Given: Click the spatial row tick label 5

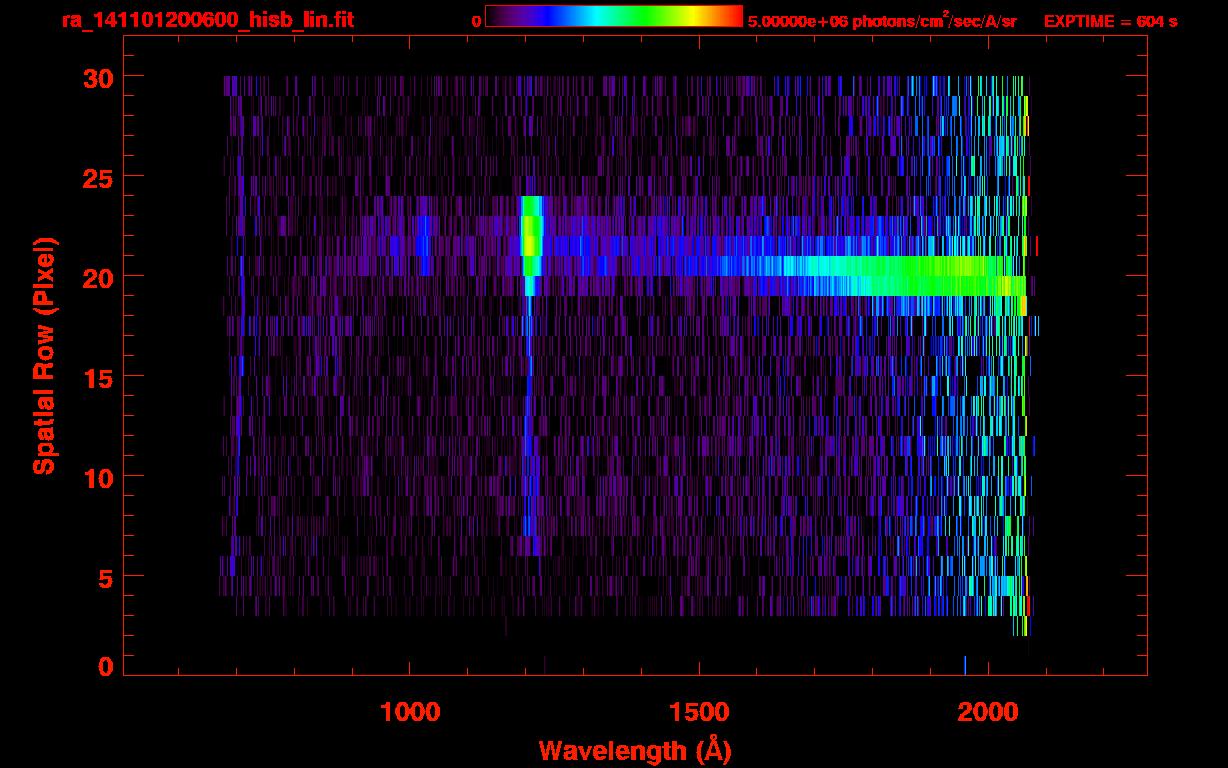Looking at the screenshot, I should 105,577.
